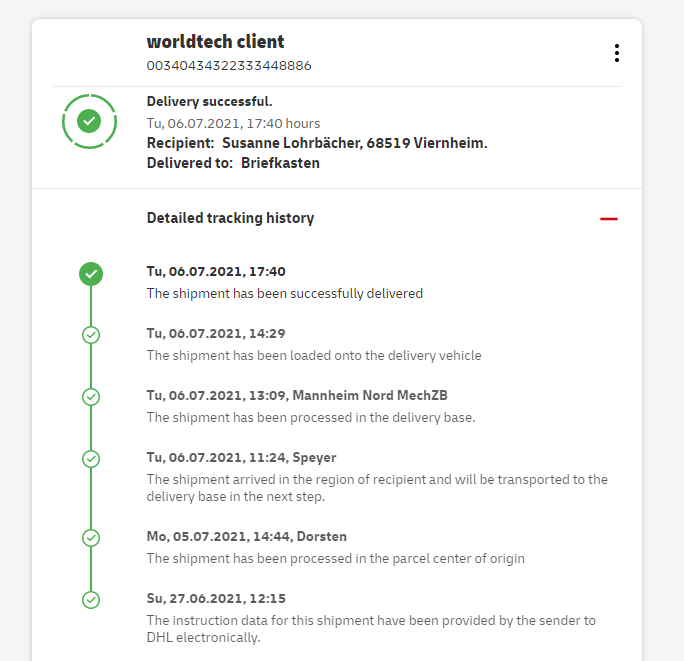Viewport: 684px width, 661px height.
Task: Click the processed in delivery base entry
Action: (x=311, y=418)
